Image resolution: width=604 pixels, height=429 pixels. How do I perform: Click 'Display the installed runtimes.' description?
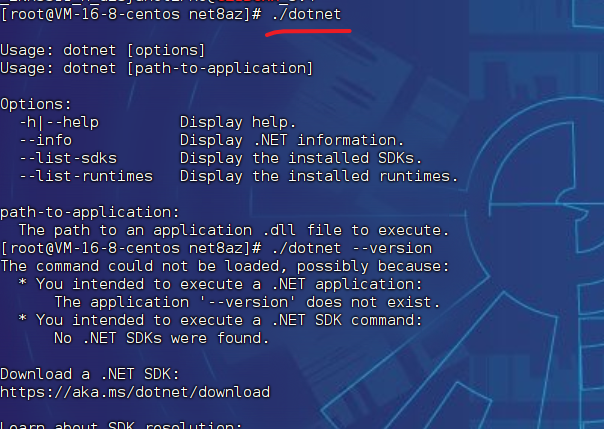point(319,176)
